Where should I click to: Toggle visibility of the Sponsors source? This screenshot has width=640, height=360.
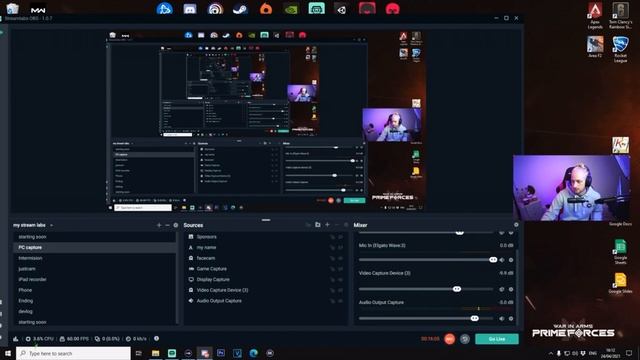[340, 237]
